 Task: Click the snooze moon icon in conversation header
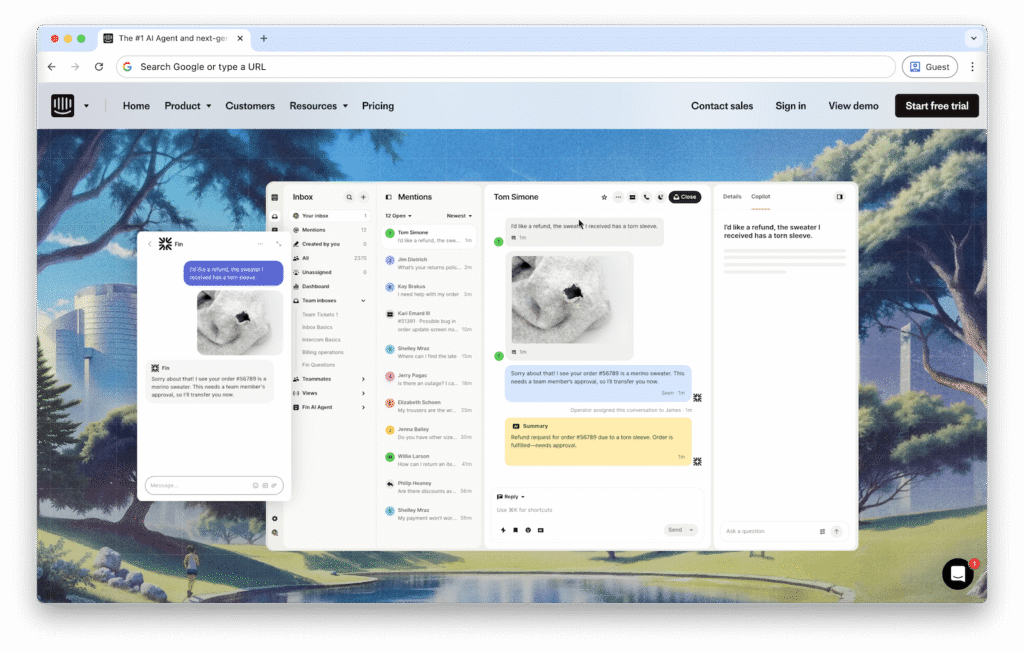coord(660,197)
